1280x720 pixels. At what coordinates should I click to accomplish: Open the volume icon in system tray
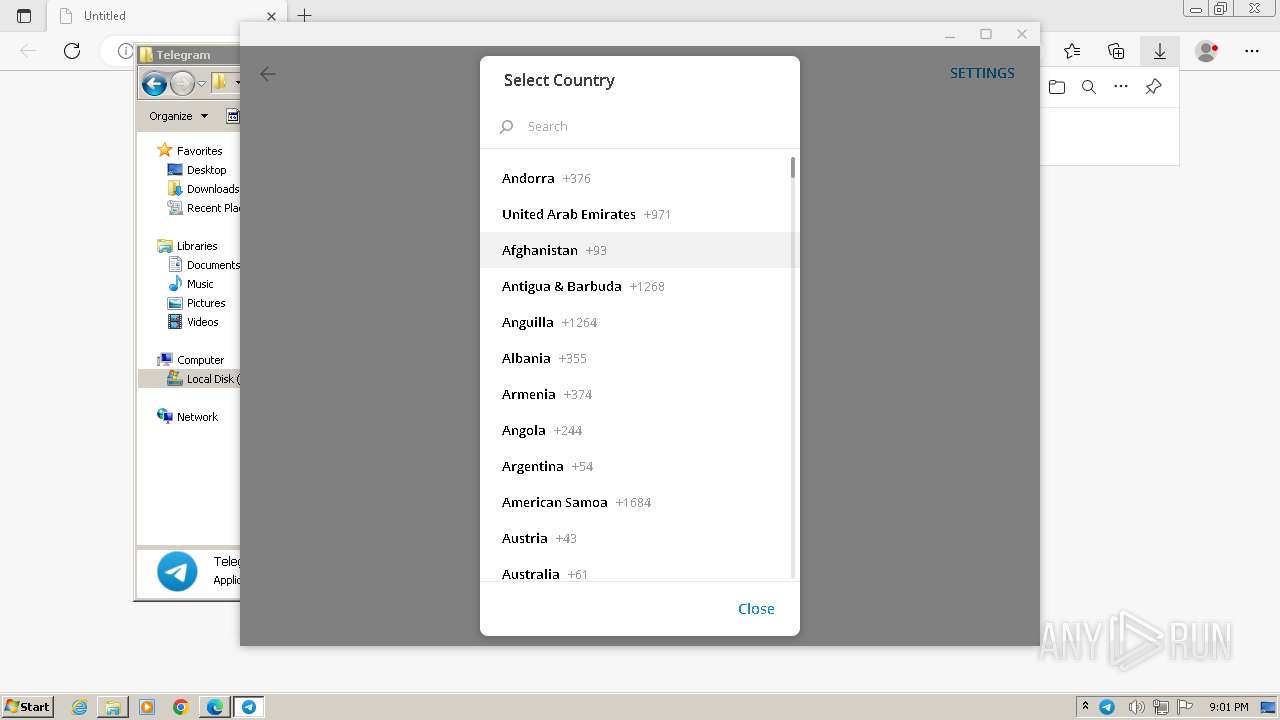pos(1136,707)
